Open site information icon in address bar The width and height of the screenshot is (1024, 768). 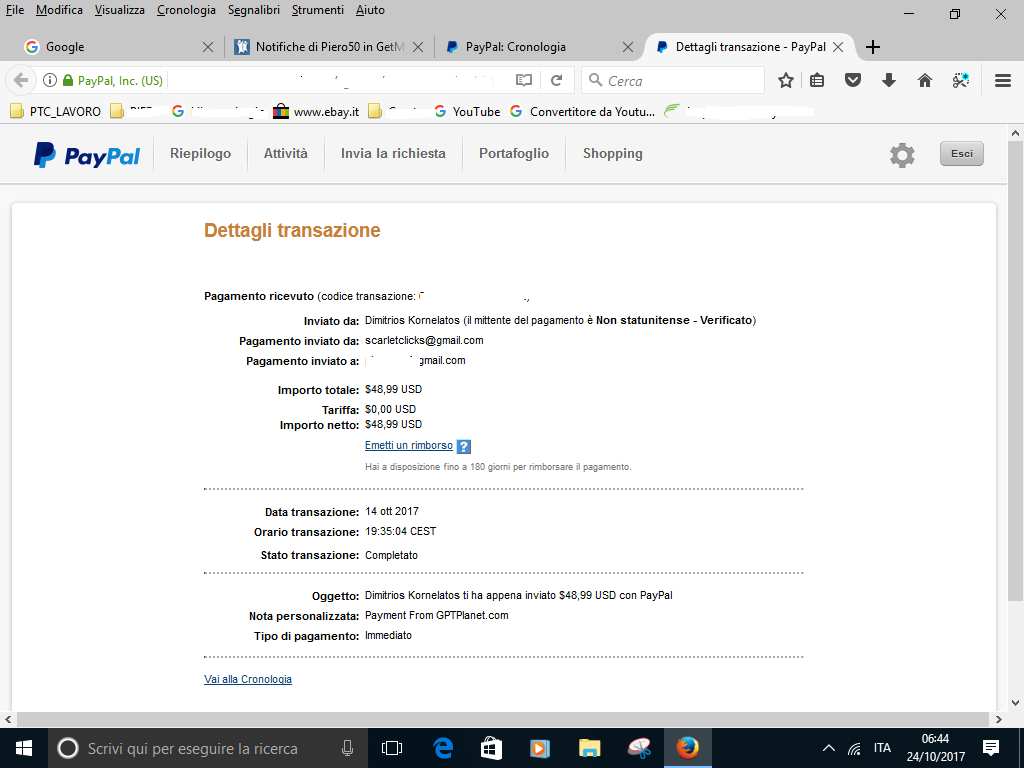point(50,80)
